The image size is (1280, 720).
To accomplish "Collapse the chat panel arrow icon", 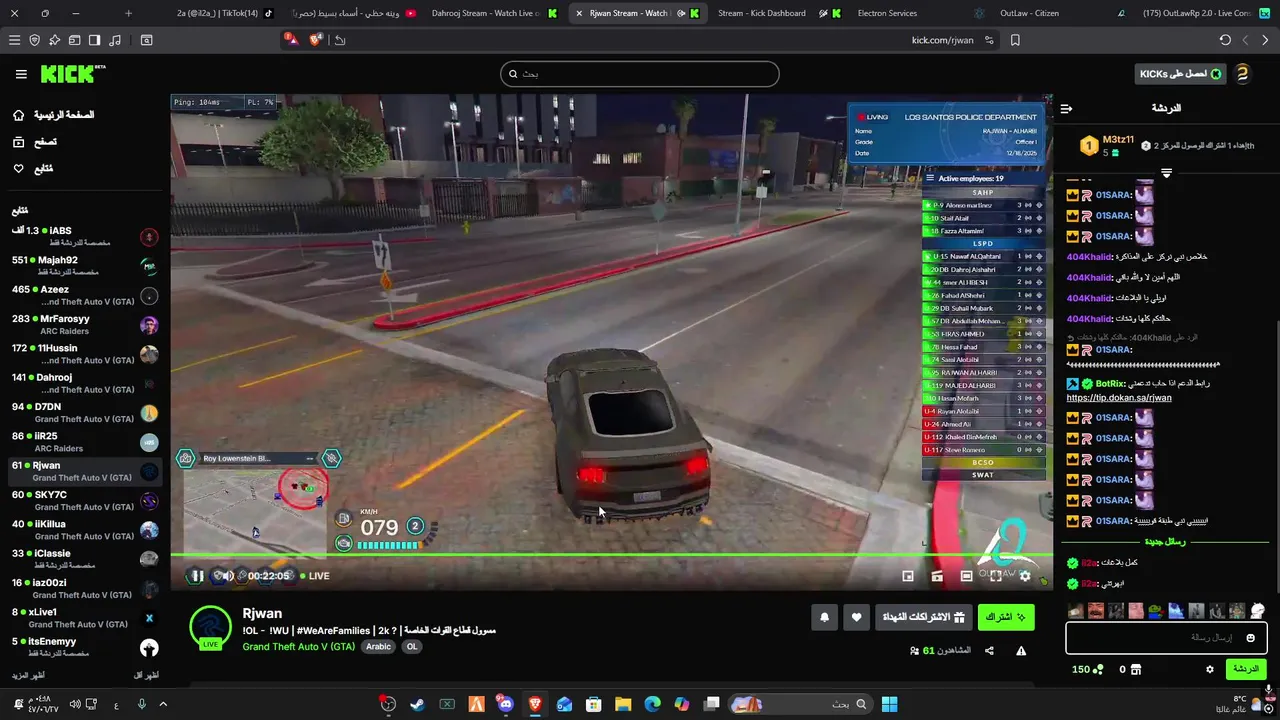I will pyautogui.click(x=1066, y=108).
